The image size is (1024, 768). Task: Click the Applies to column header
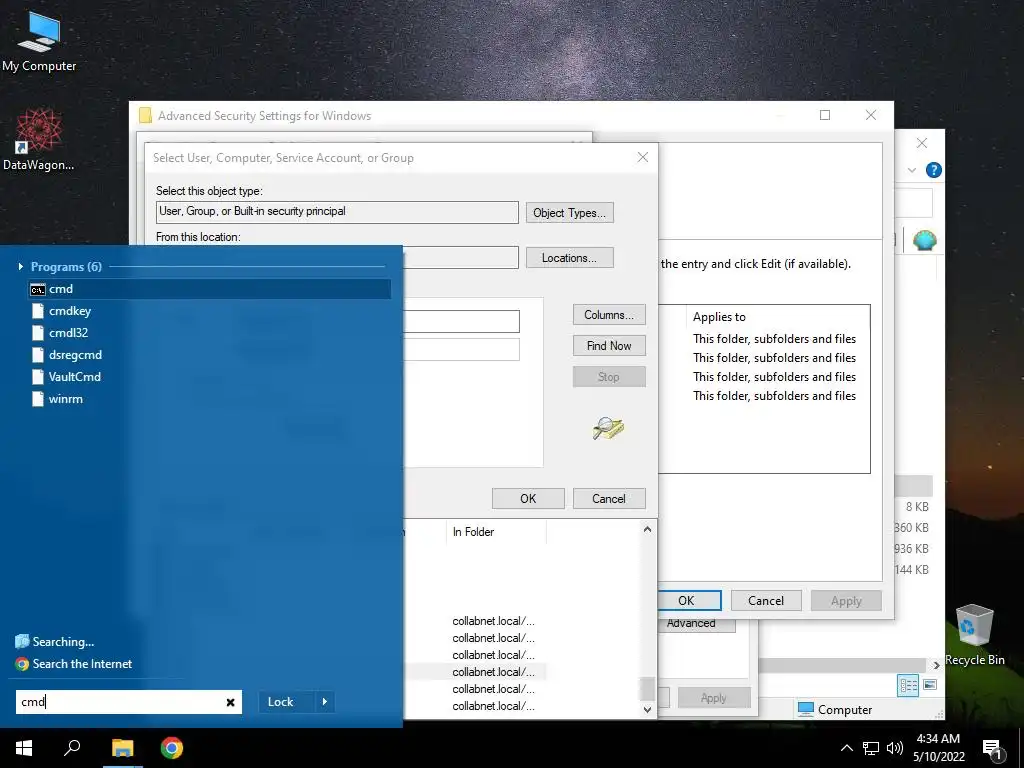click(x=719, y=317)
